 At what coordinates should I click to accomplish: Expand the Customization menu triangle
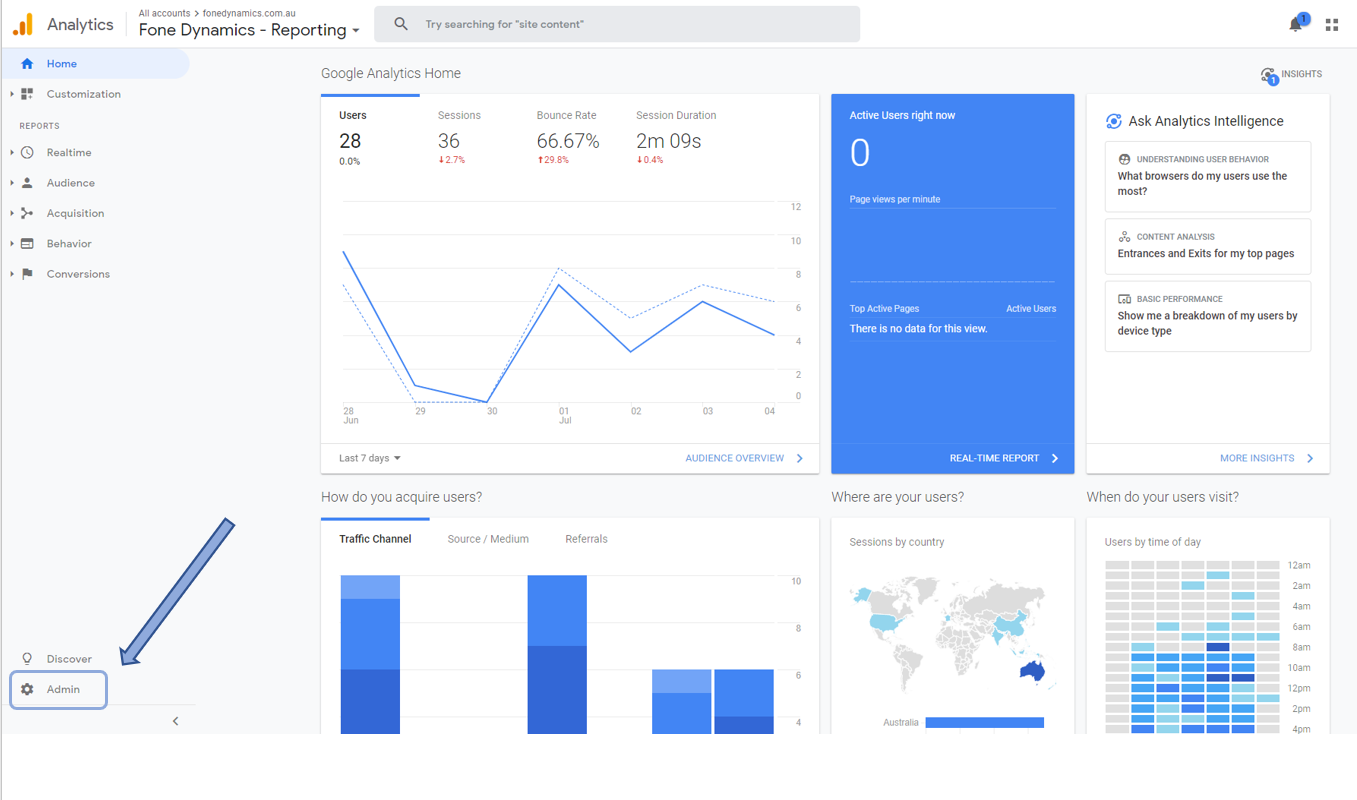pyautogui.click(x=11, y=94)
